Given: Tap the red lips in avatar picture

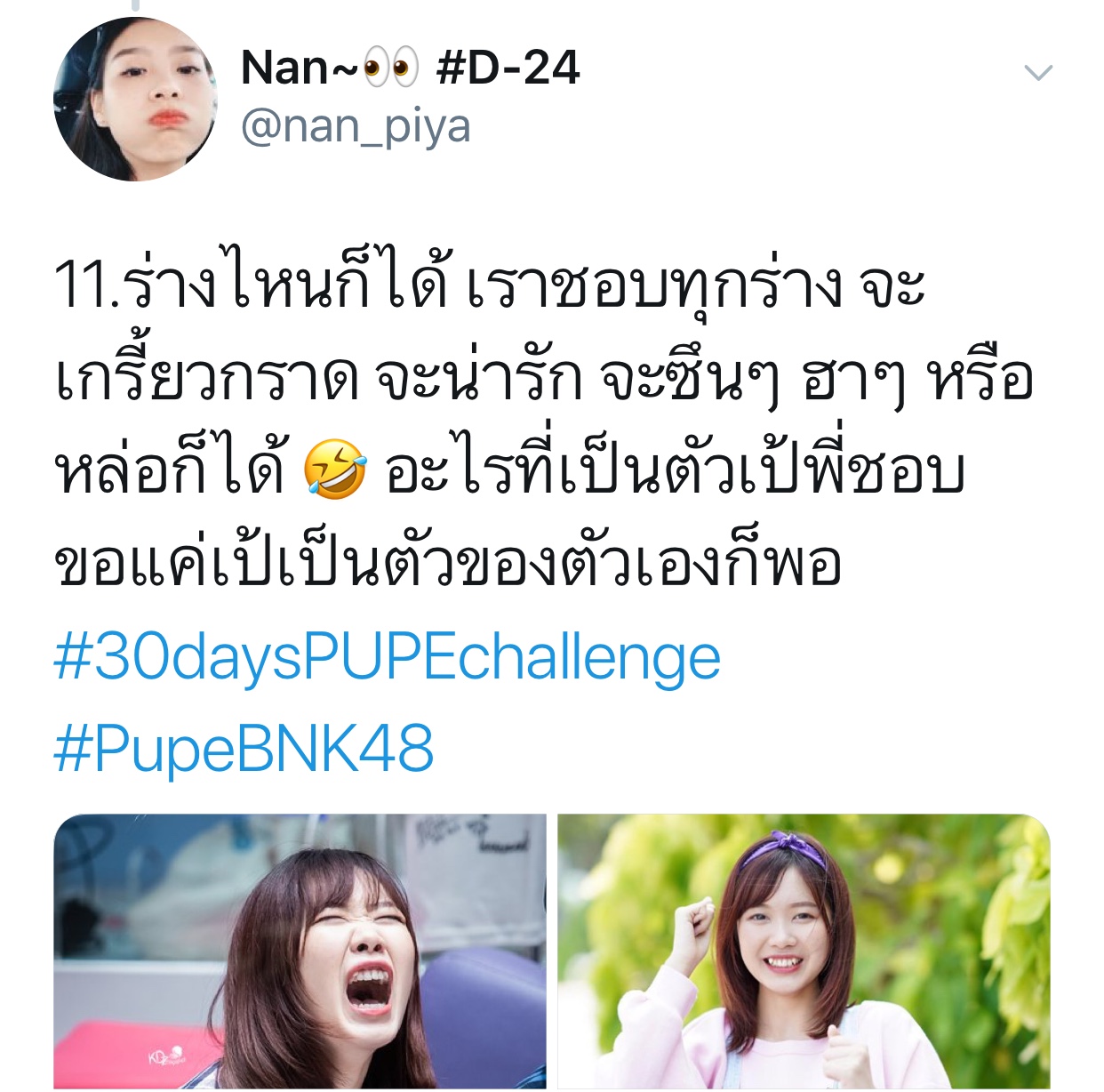Looking at the screenshot, I should pos(166,117).
